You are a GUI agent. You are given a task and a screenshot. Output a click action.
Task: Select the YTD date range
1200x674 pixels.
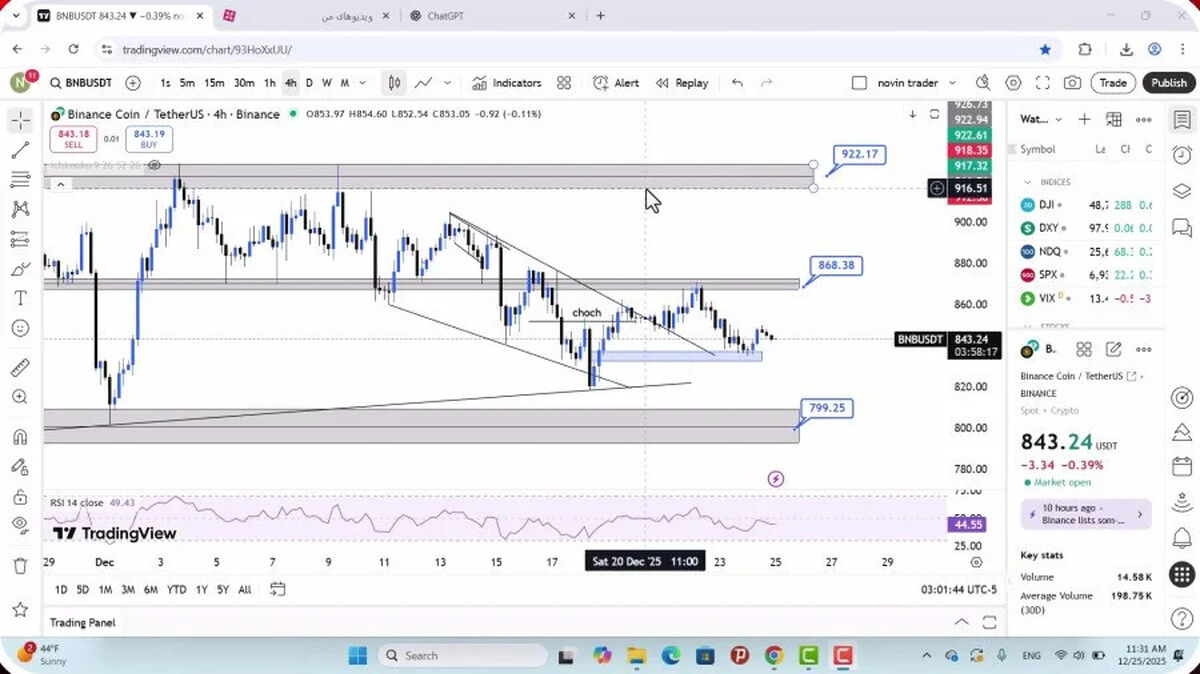176,590
